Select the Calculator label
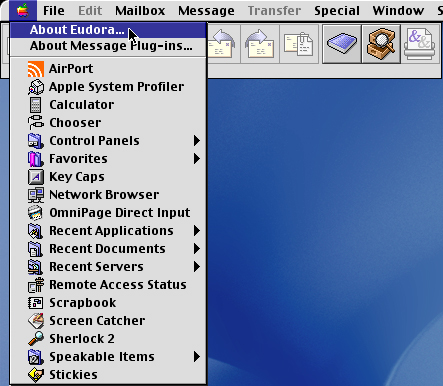443x386 pixels. [x=82, y=105]
